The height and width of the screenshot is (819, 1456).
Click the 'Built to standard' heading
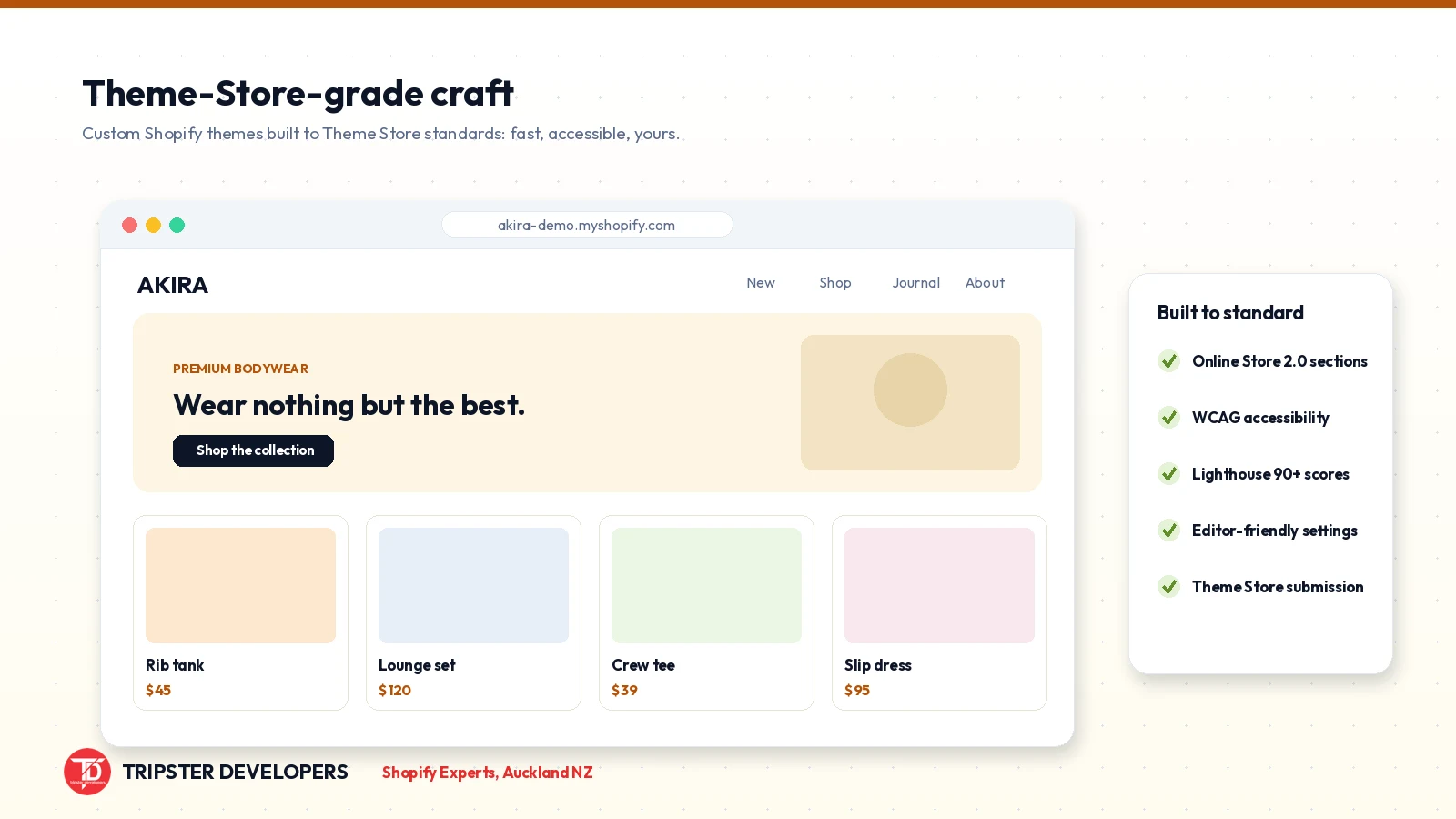click(1230, 313)
